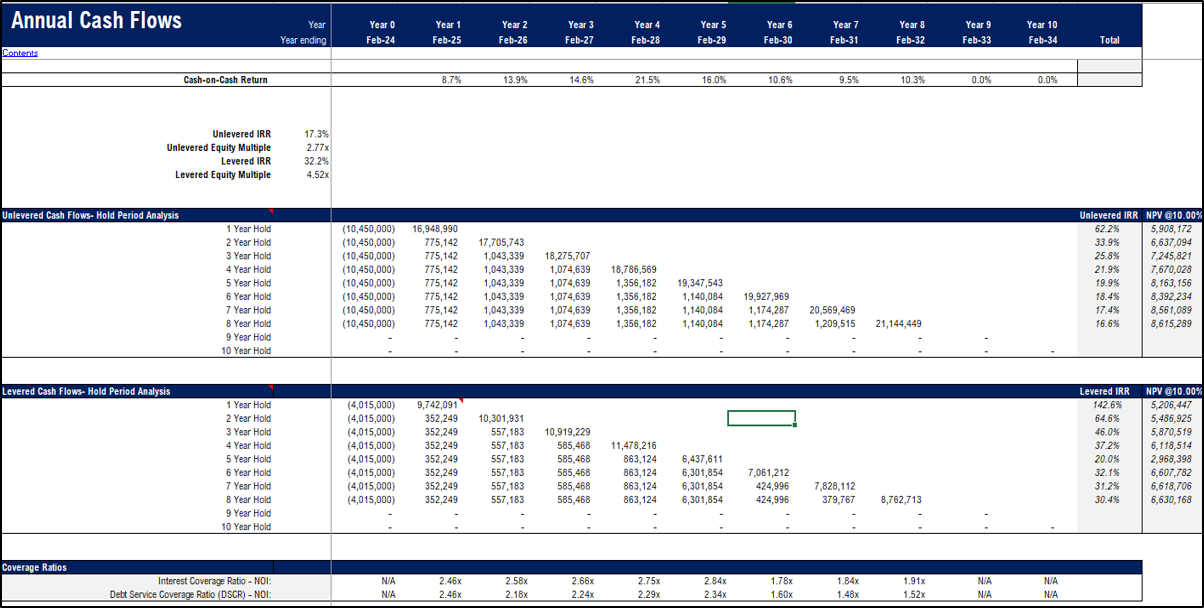The image size is (1204, 608).
Task: Select NPV value 5,908,172
Action: (x=1171, y=229)
